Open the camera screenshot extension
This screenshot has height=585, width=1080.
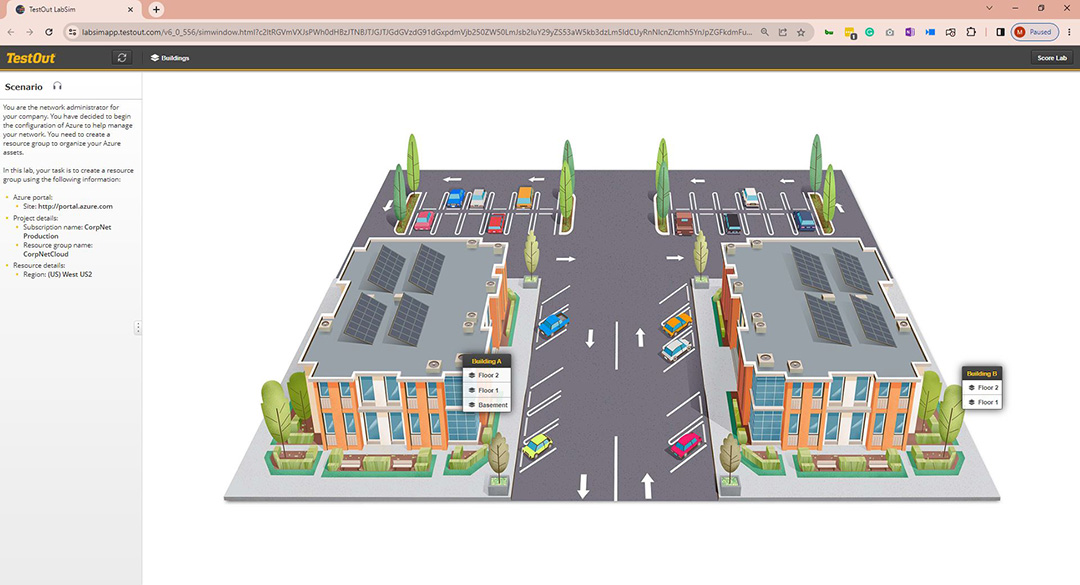[x=890, y=32]
